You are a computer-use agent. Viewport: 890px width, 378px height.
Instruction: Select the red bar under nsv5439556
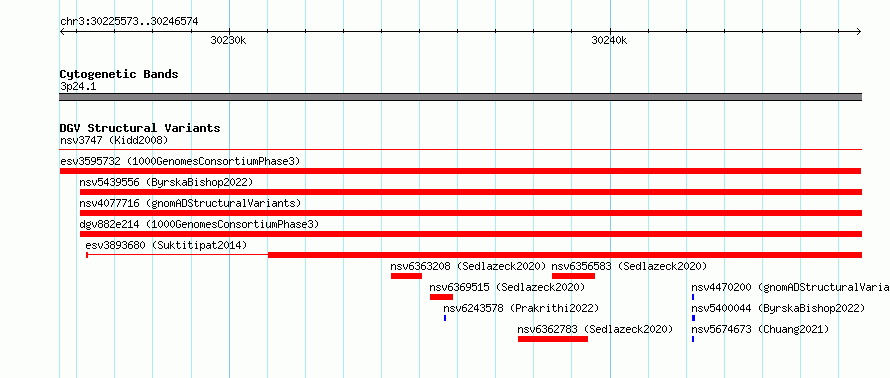(x=471, y=192)
